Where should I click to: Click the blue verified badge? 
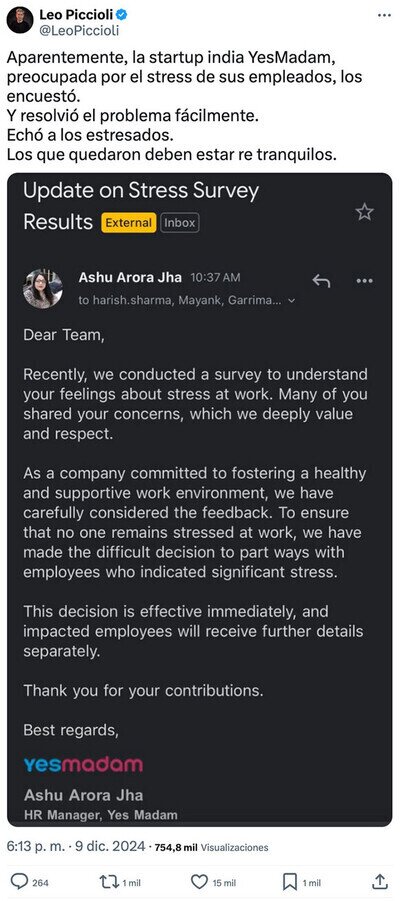(122, 14)
